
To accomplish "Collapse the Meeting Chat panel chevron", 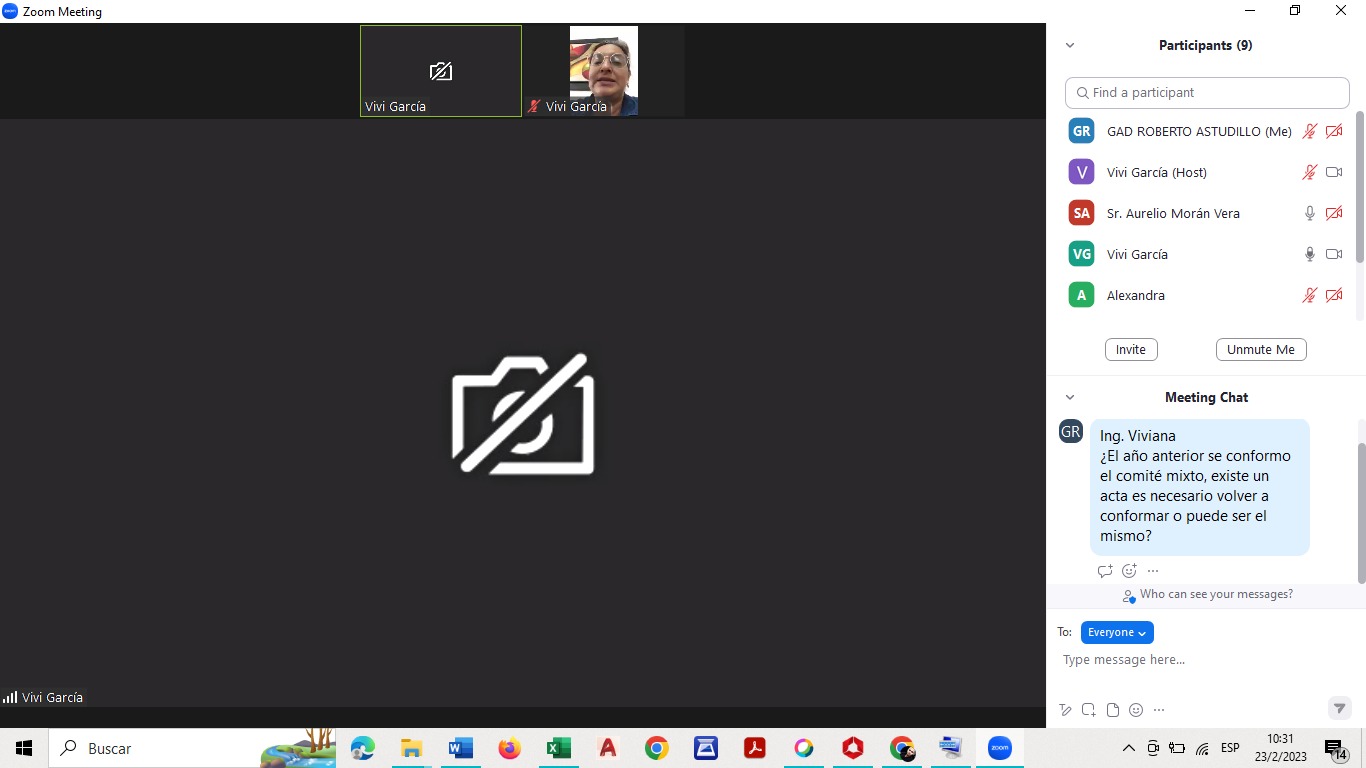I will [1070, 397].
